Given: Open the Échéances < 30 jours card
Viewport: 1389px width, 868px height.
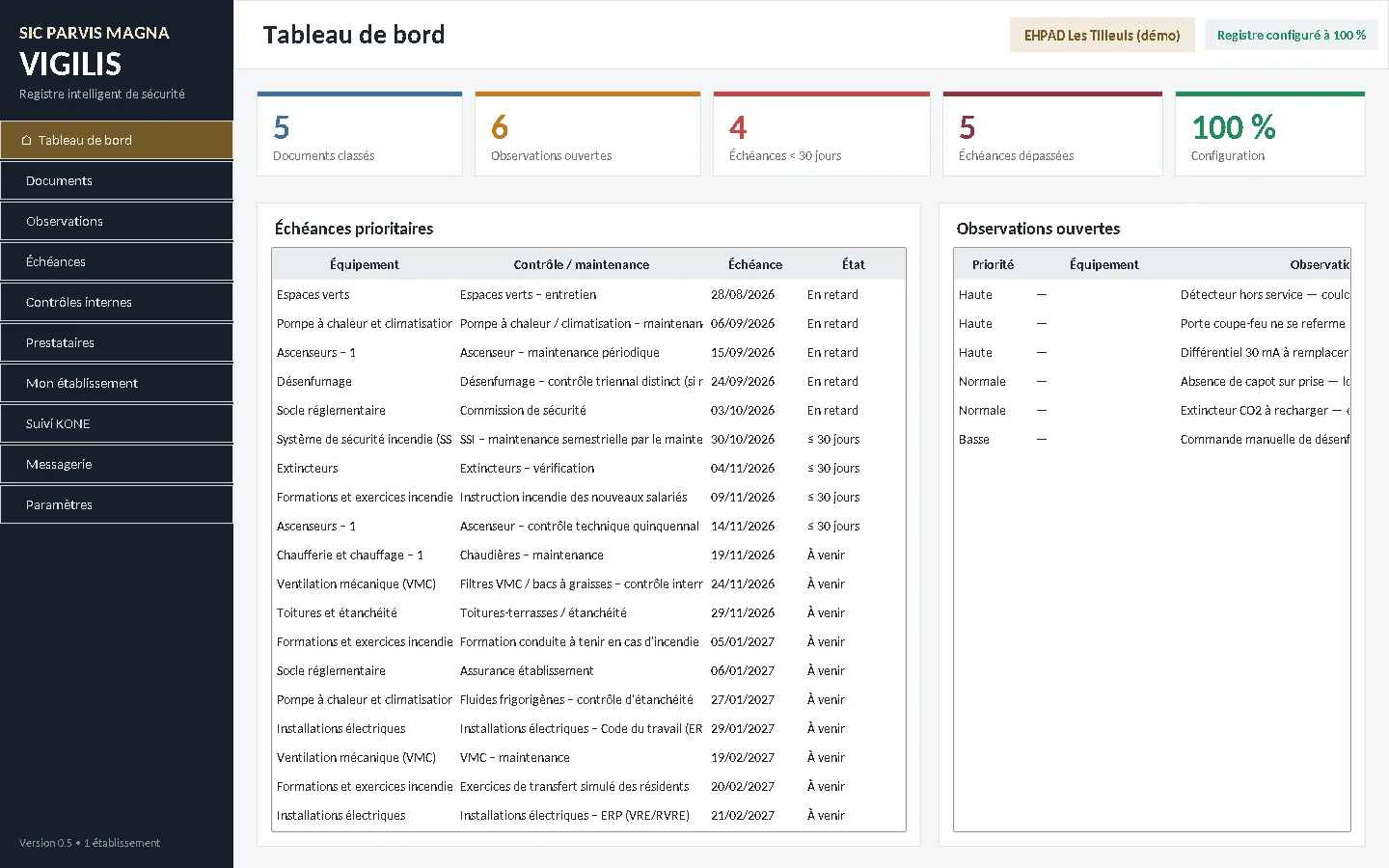Looking at the screenshot, I should tap(822, 134).
